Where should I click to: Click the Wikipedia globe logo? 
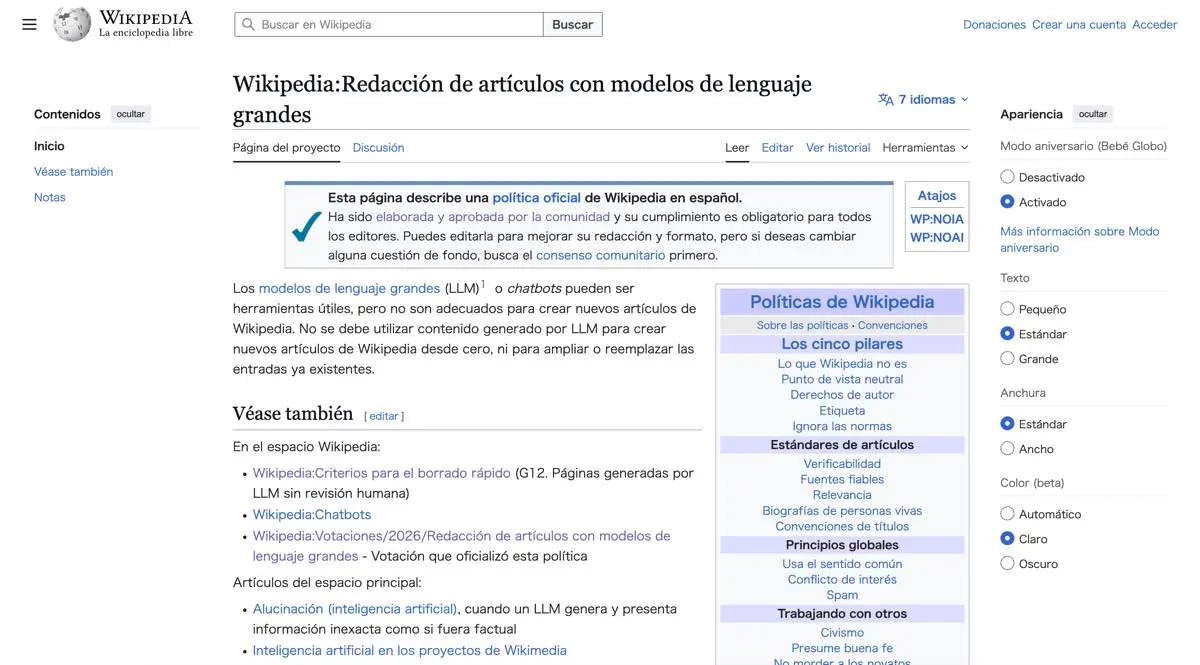pyautogui.click(x=72, y=24)
